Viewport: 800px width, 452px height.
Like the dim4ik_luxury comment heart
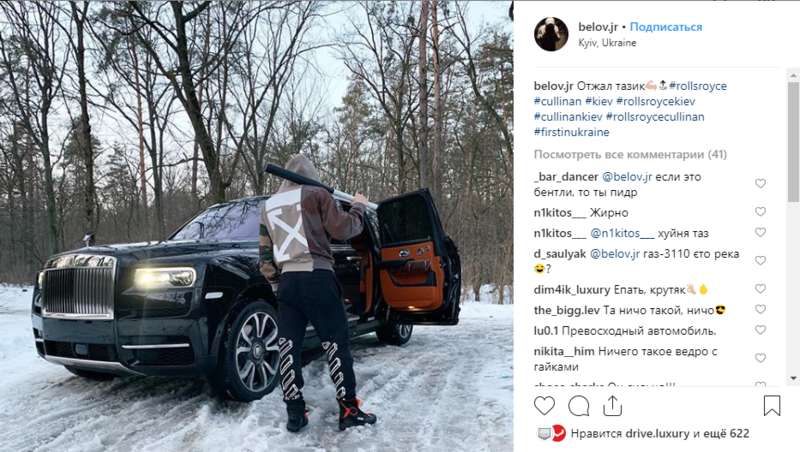[x=760, y=288]
